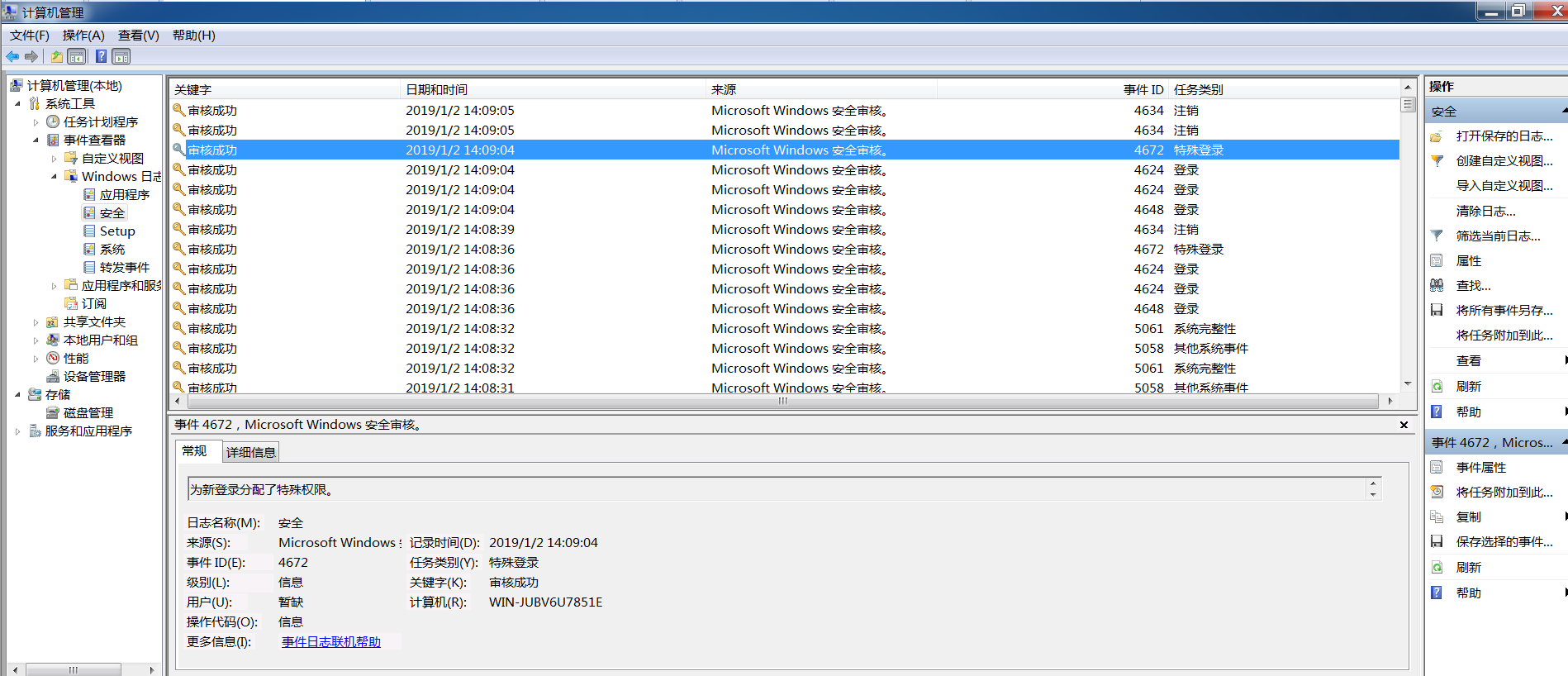Toggle the action pane toolbar icon

(121, 56)
